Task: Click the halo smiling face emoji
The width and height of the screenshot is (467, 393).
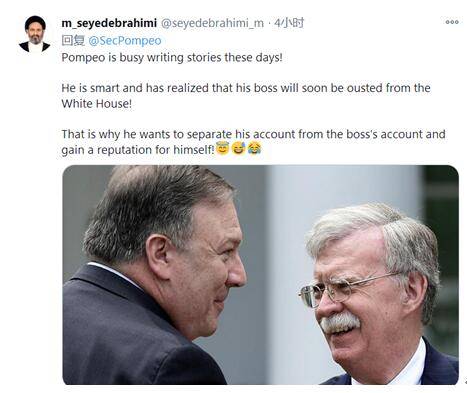Action: coord(222,148)
